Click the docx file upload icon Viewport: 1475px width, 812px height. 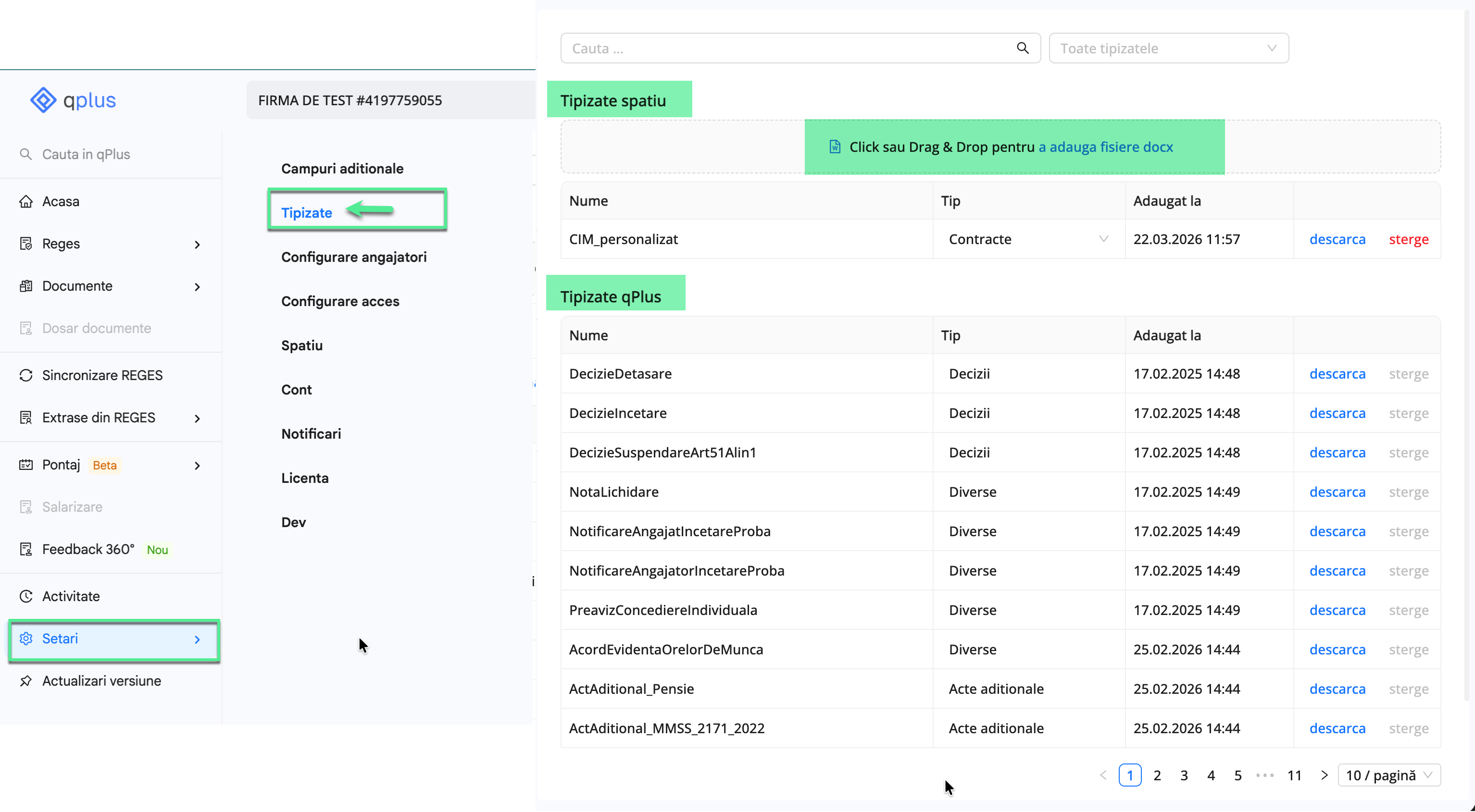(835, 147)
